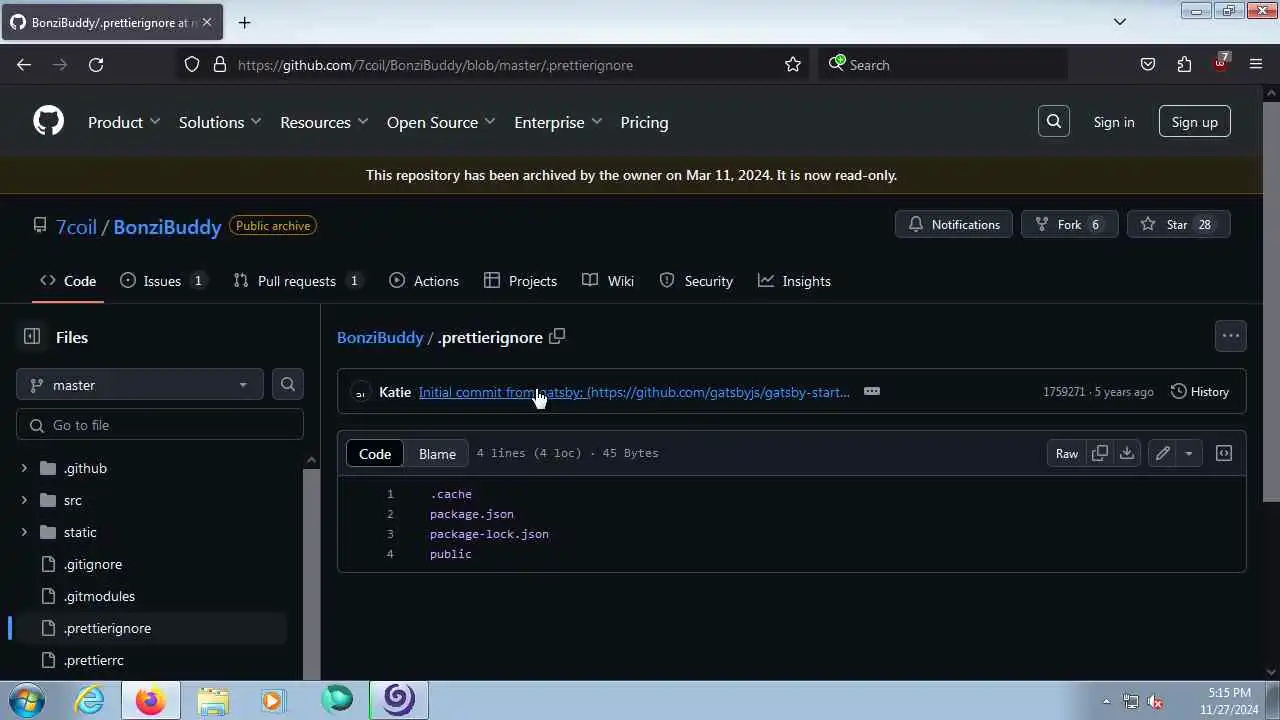The height and width of the screenshot is (720, 1280).
Task: View the Raw file button
Action: pyautogui.click(x=1067, y=453)
